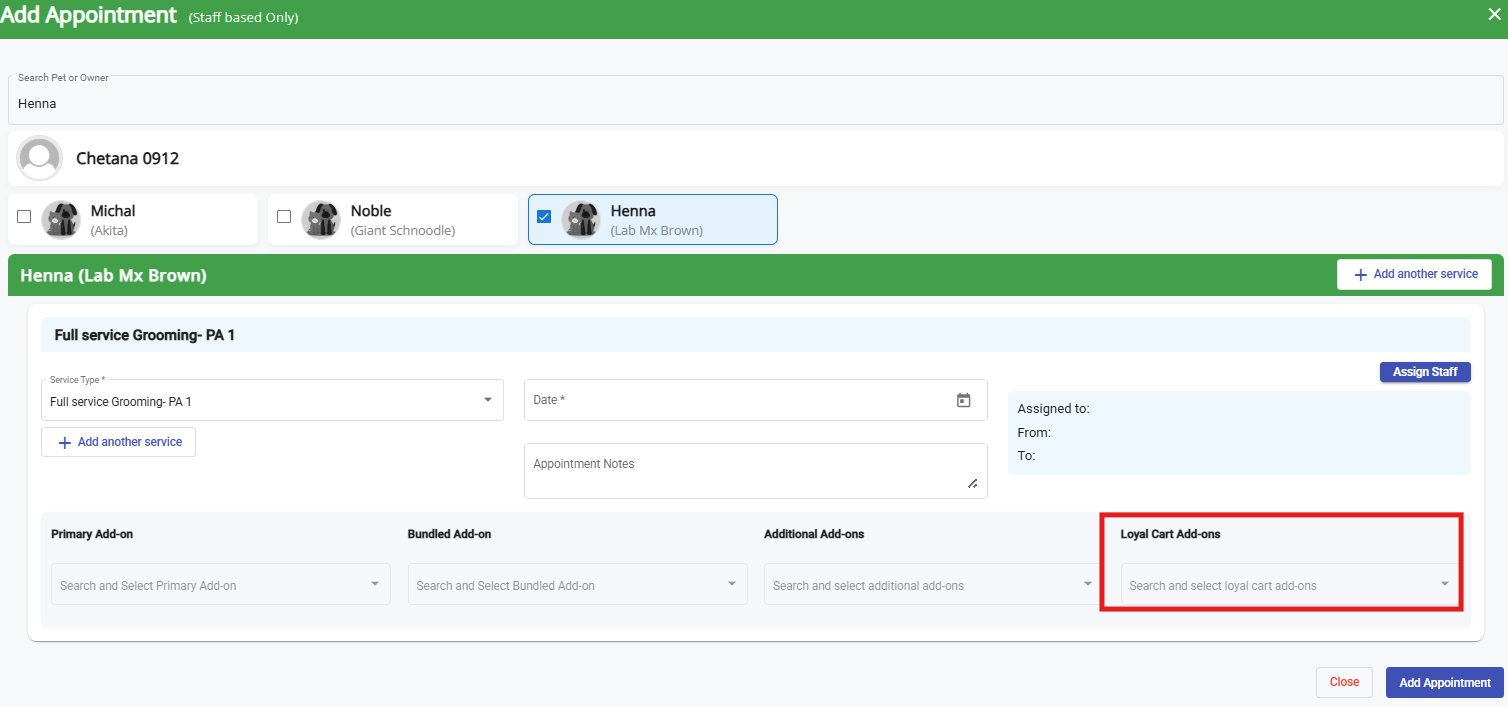1508x707 pixels.
Task: Expand the Primary Add-on dropdown
Action: click(220, 585)
